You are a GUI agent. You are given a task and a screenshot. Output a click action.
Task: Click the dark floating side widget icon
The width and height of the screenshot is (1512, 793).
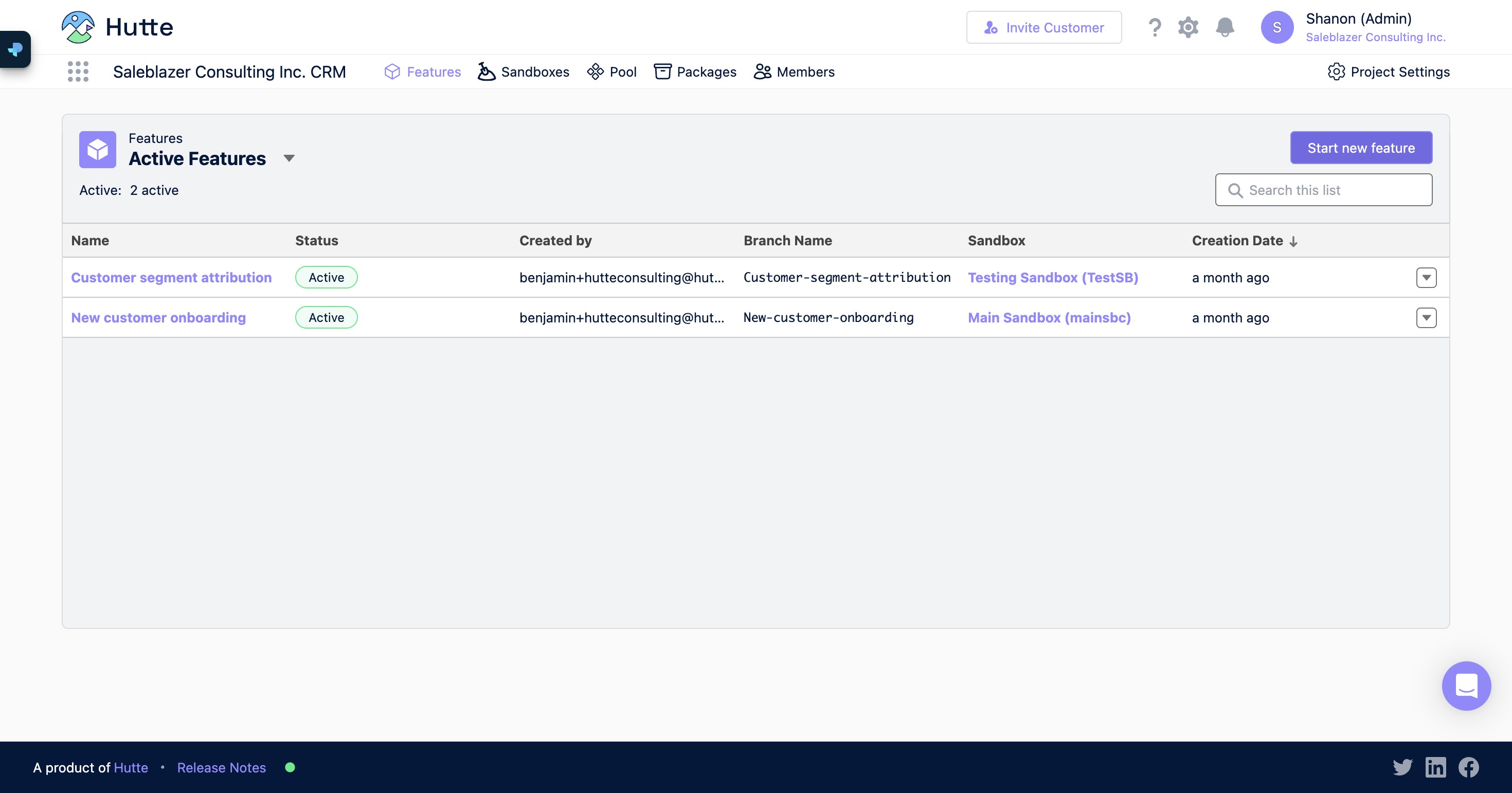point(15,49)
